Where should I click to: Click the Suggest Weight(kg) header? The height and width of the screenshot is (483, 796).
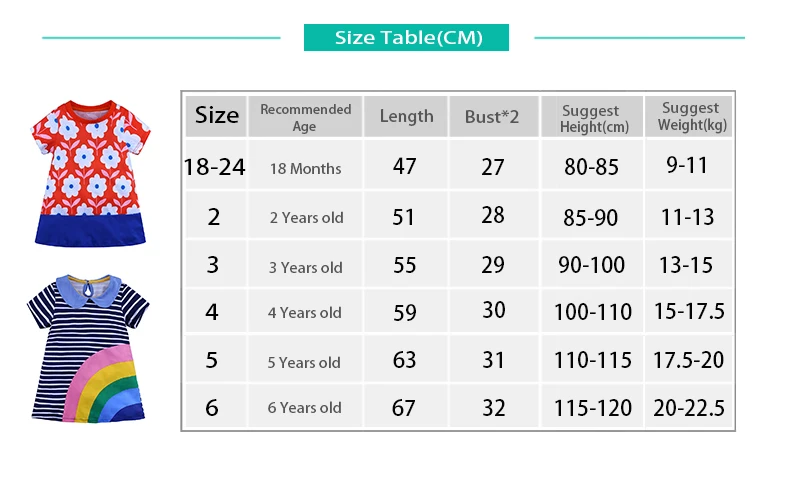point(689,117)
